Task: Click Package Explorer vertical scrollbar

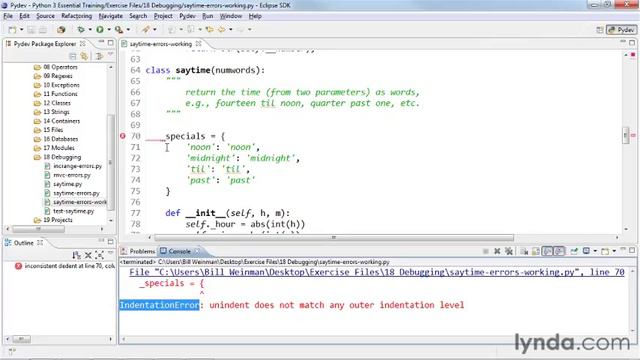Action: (x=111, y=161)
